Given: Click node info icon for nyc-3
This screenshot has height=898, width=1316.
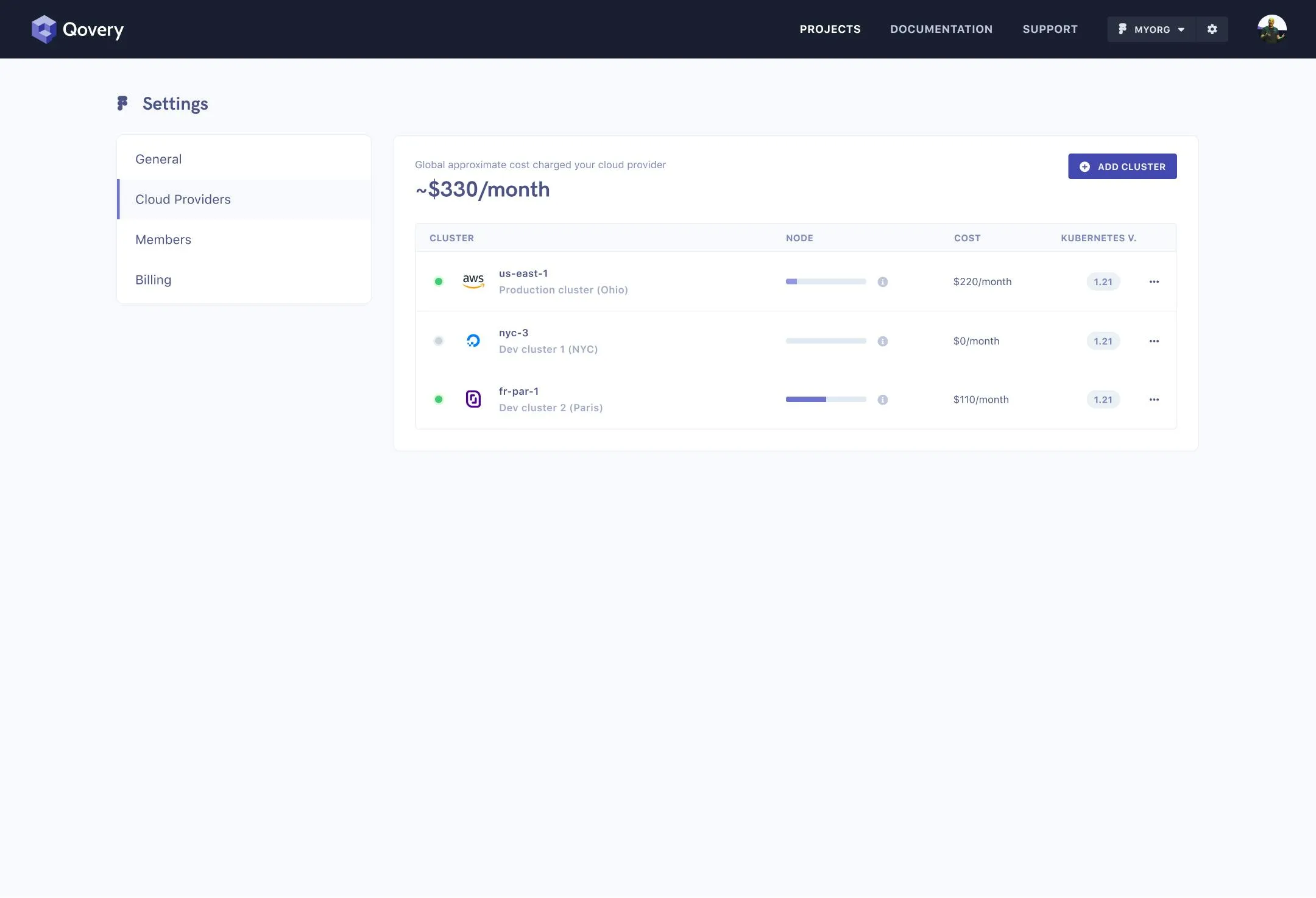Looking at the screenshot, I should [x=882, y=341].
